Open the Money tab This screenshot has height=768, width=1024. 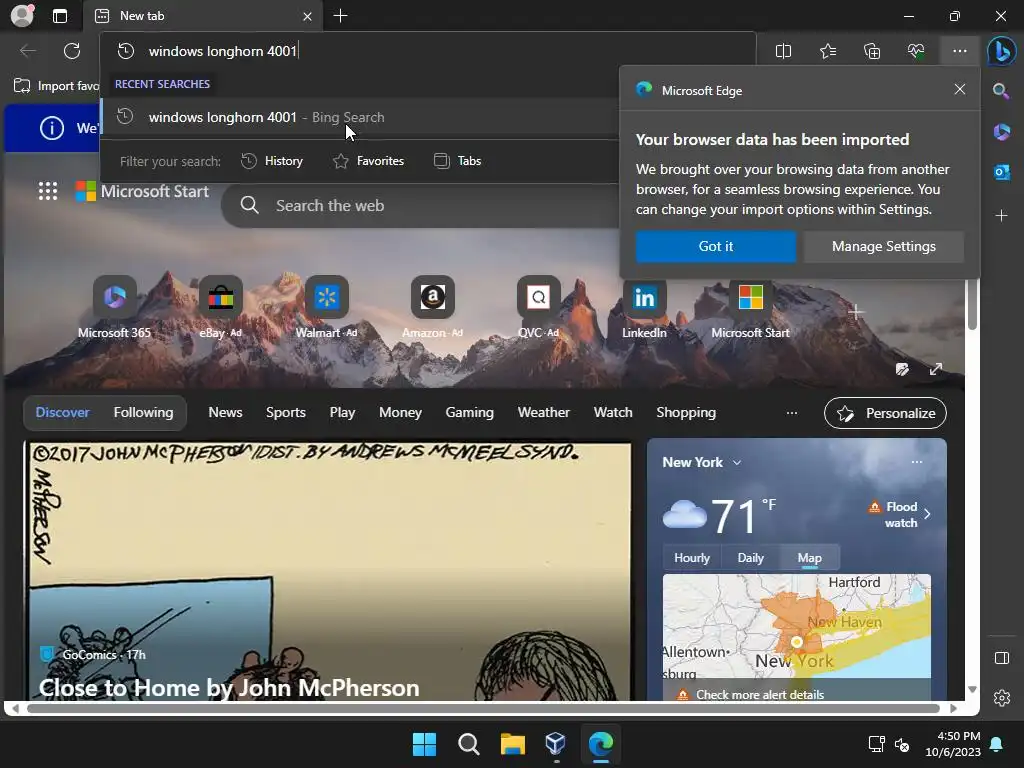400,413
